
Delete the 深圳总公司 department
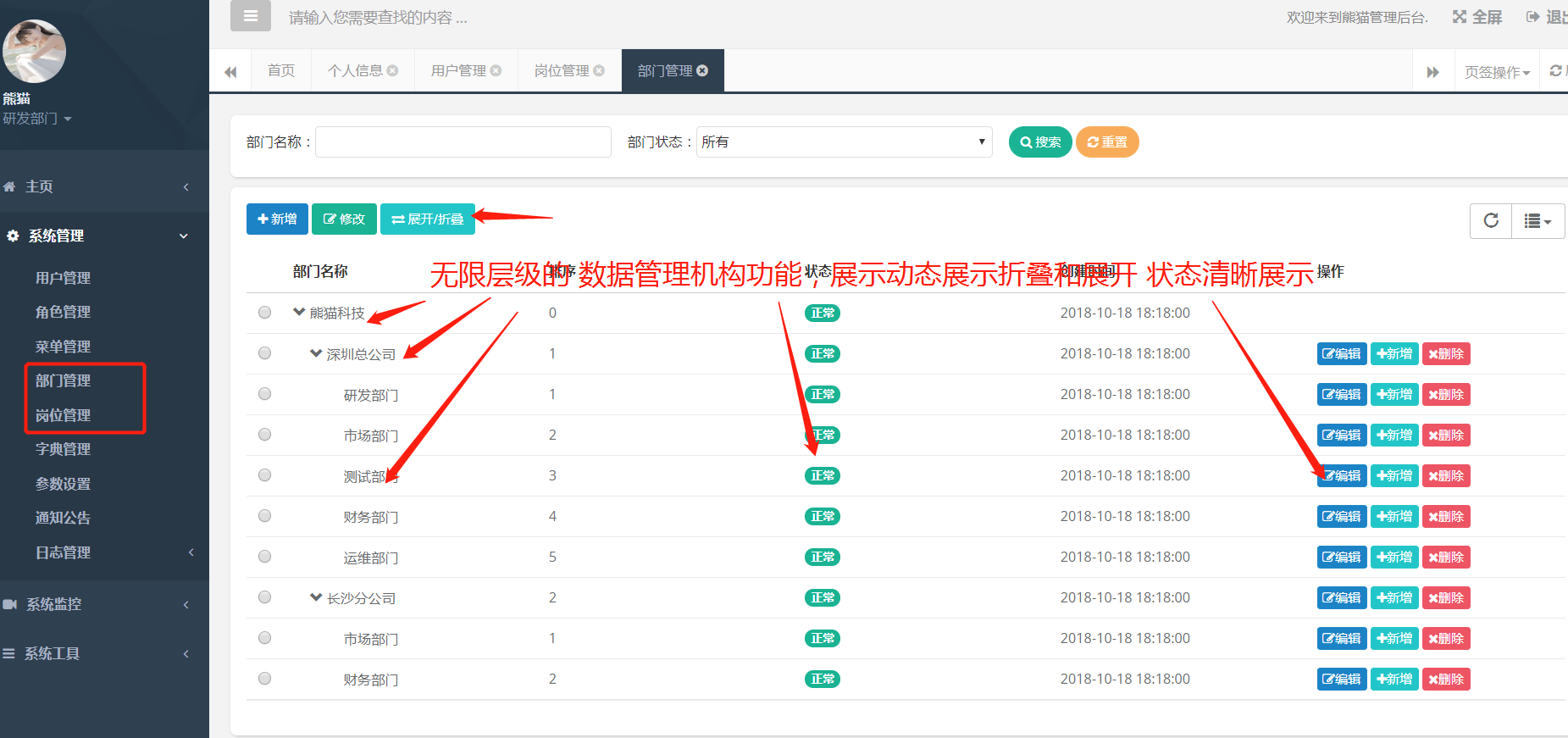click(1446, 354)
